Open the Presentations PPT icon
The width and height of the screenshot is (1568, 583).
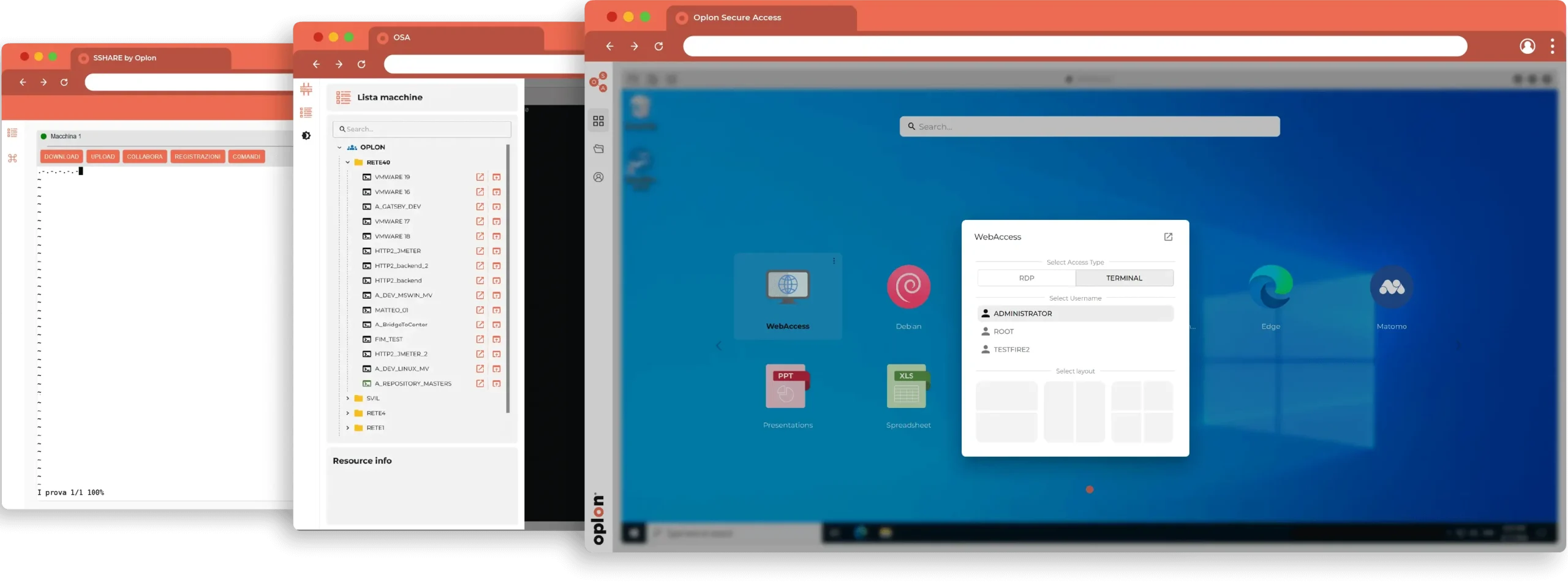click(x=787, y=387)
